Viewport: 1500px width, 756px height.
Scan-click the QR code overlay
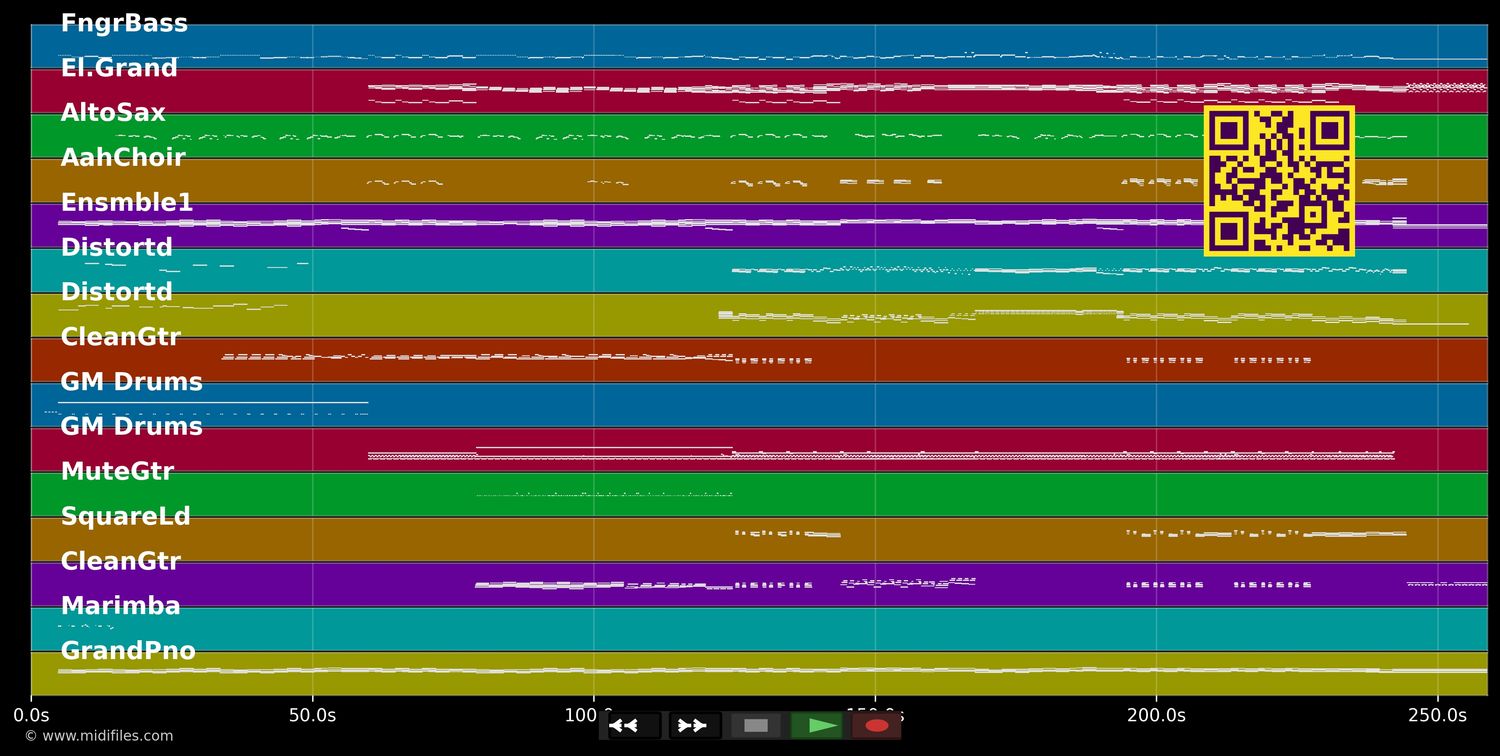click(x=1280, y=181)
